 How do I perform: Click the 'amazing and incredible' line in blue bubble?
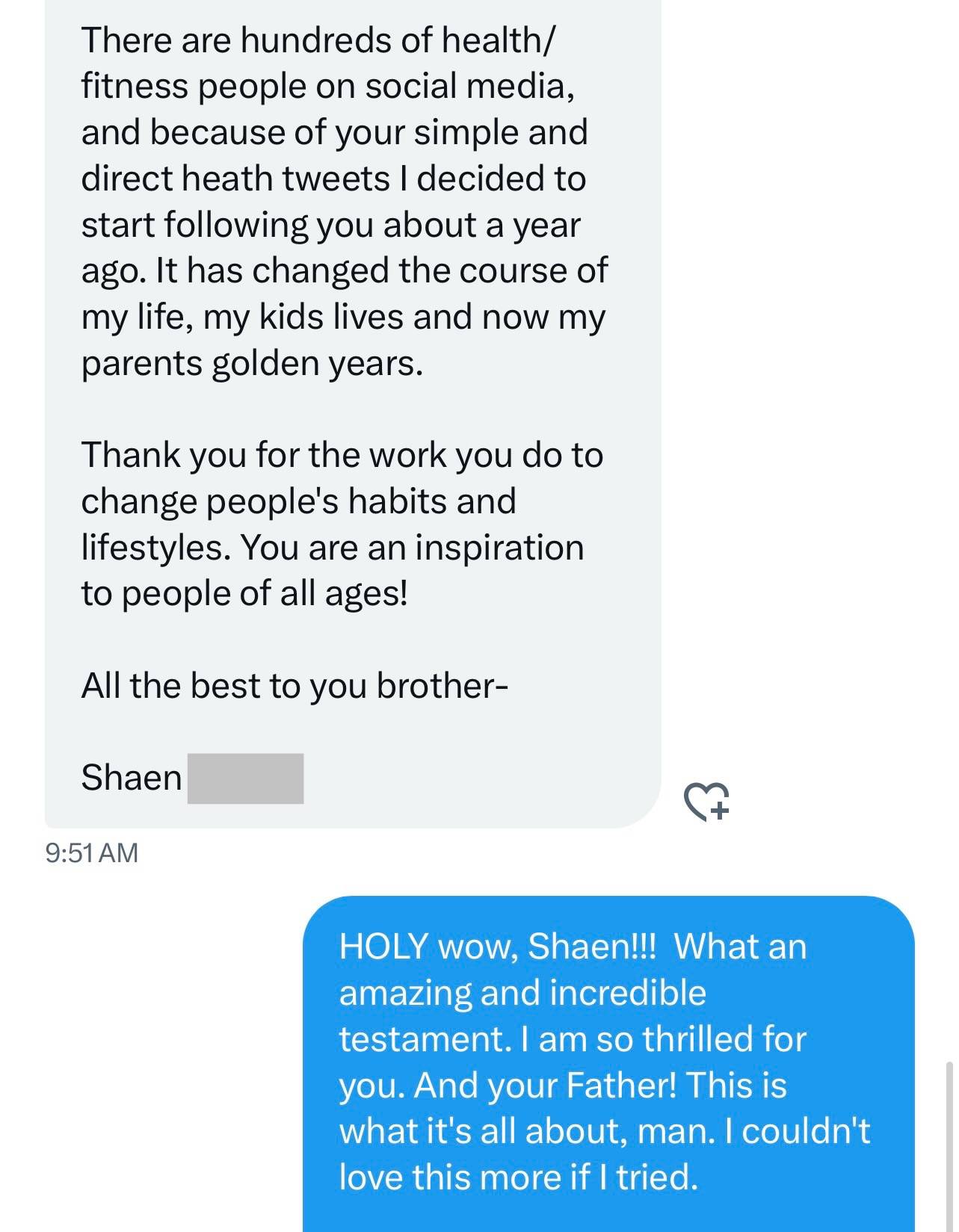pyautogui.click(x=522, y=993)
